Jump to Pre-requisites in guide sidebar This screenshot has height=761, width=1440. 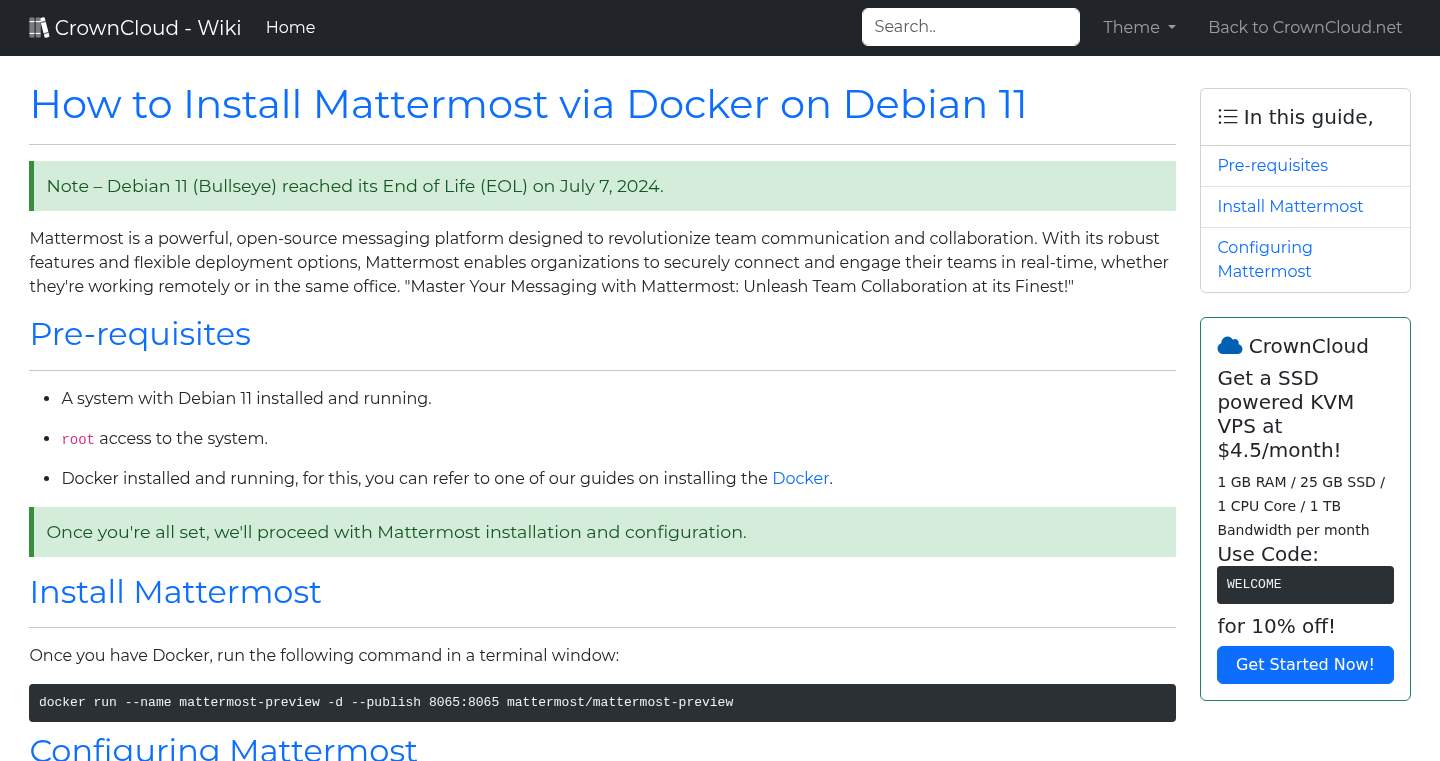[x=1272, y=165]
